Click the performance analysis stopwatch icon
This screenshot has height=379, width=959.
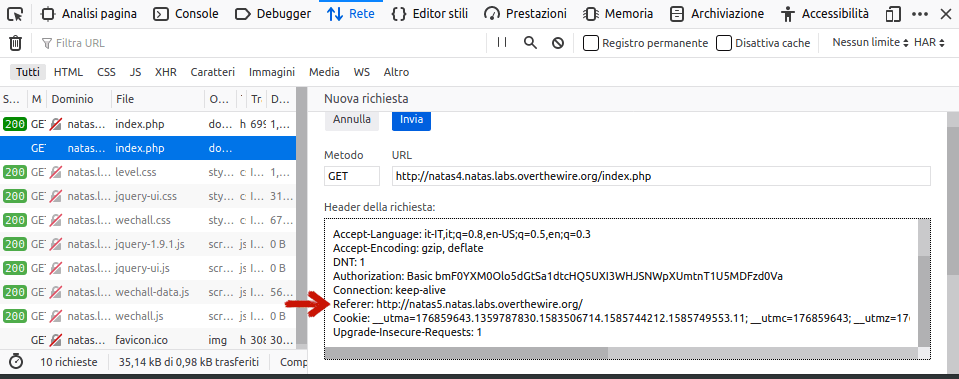click(x=17, y=362)
